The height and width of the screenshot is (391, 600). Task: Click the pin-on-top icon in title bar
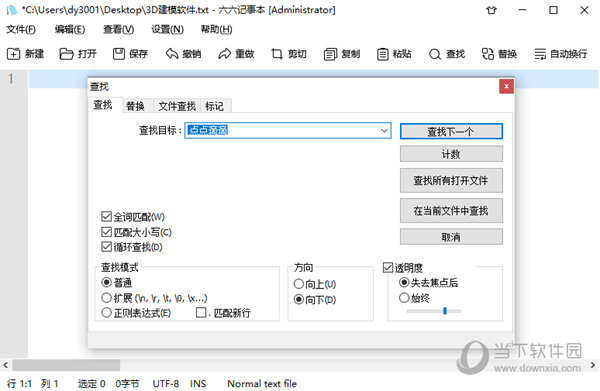coord(491,10)
